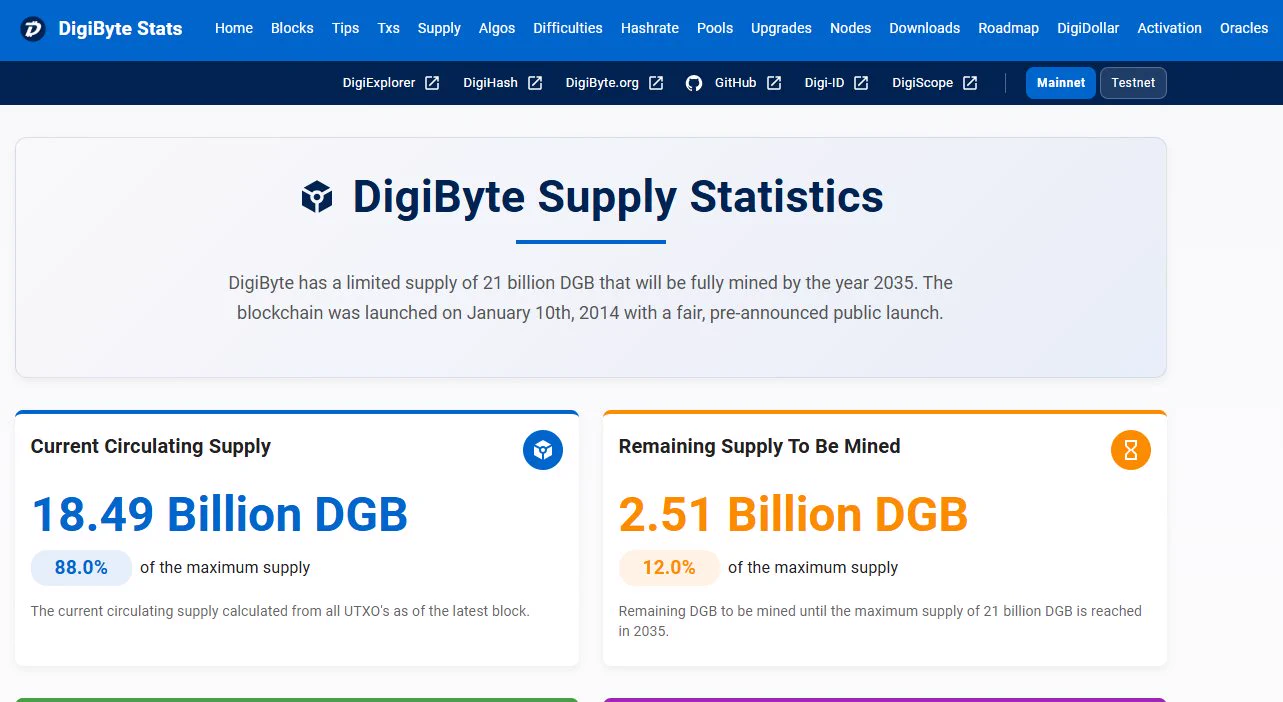The image size is (1283, 702).
Task: Go to the Home page
Action: point(234,29)
